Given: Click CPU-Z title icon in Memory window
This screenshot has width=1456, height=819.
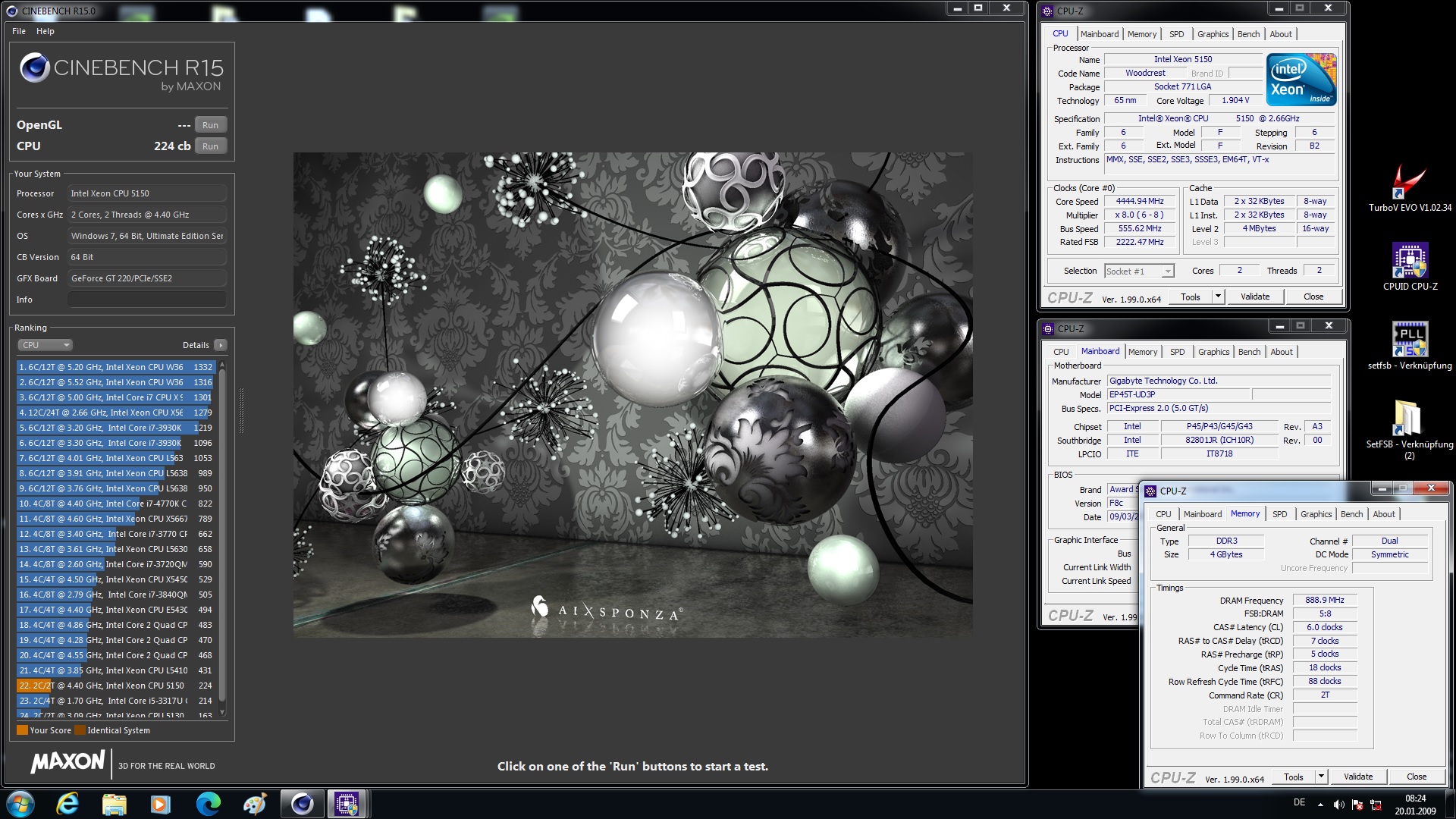Looking at the screenshot, I should coord(1150,491).
